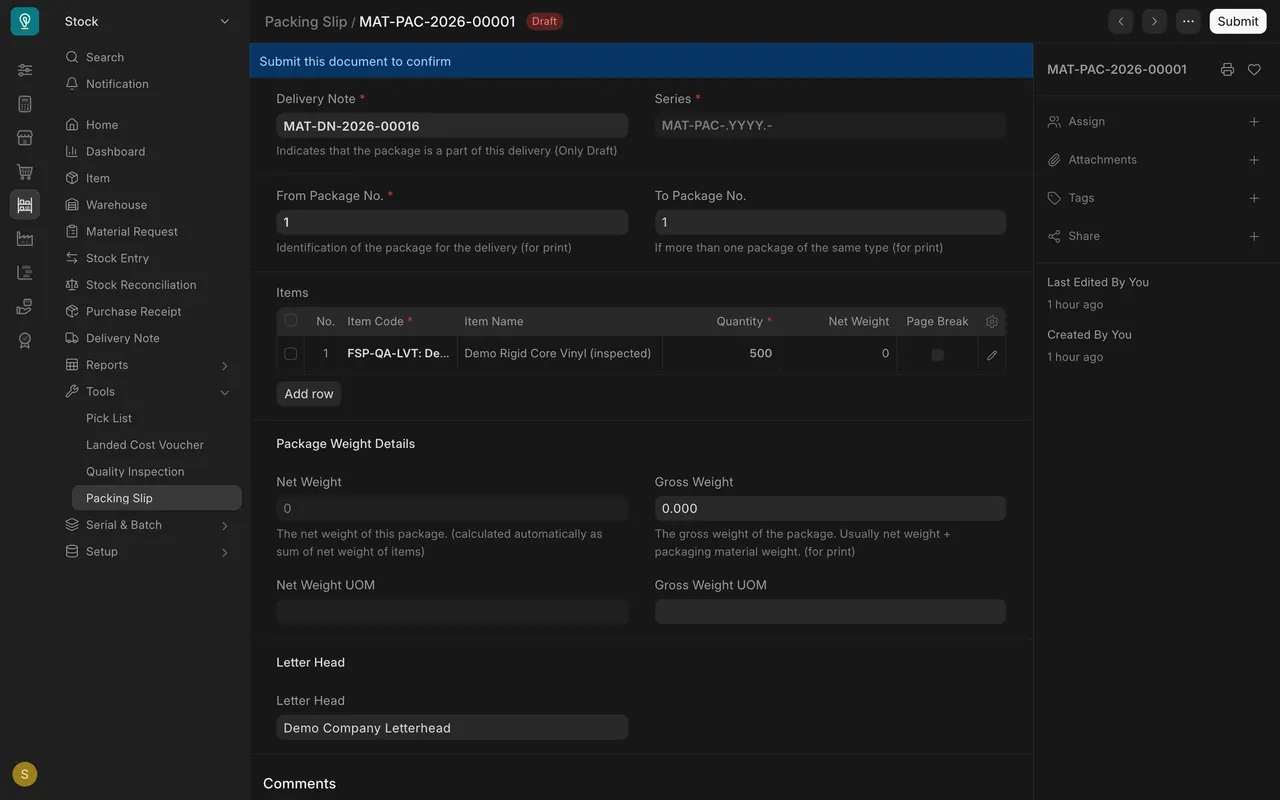Image resolution: width=1280 pixels, height=800 pixels.
Task: Add a row to the Items table
Action: pyautogui.click(x=309, y=394)
